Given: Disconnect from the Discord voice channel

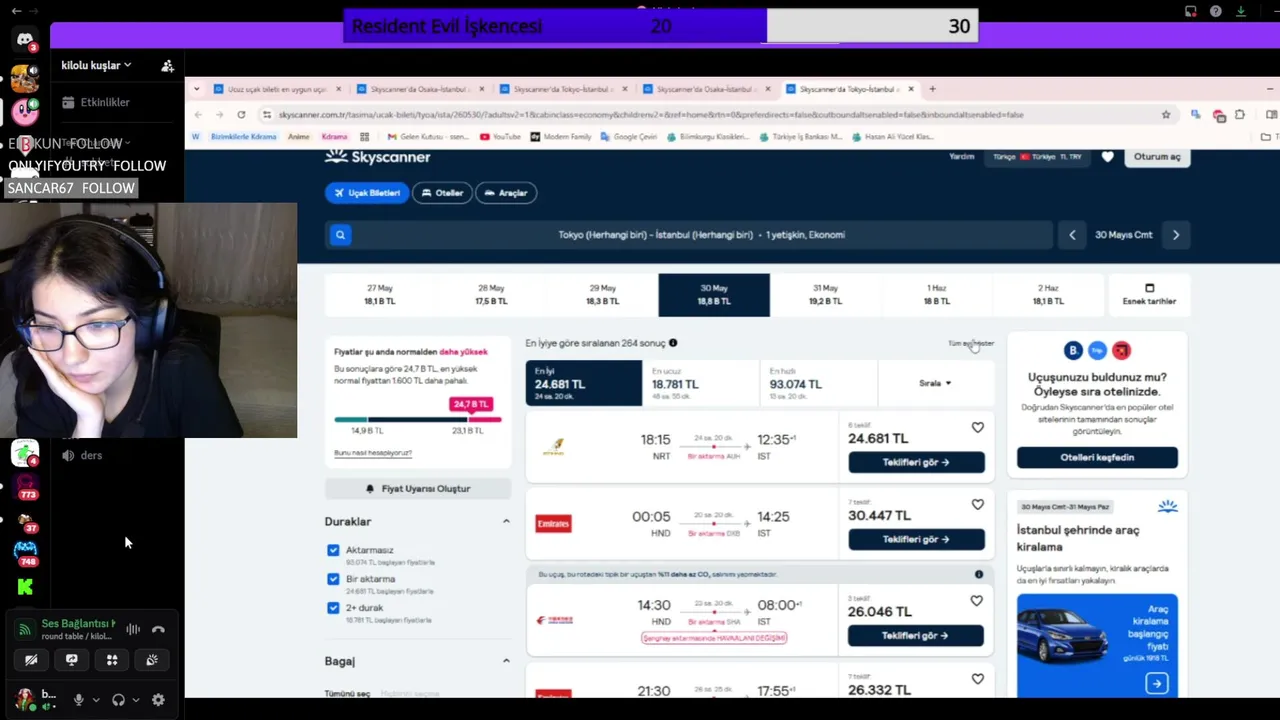Looking at the screenshot, I should pyautogui.click(x=158, y=630).
